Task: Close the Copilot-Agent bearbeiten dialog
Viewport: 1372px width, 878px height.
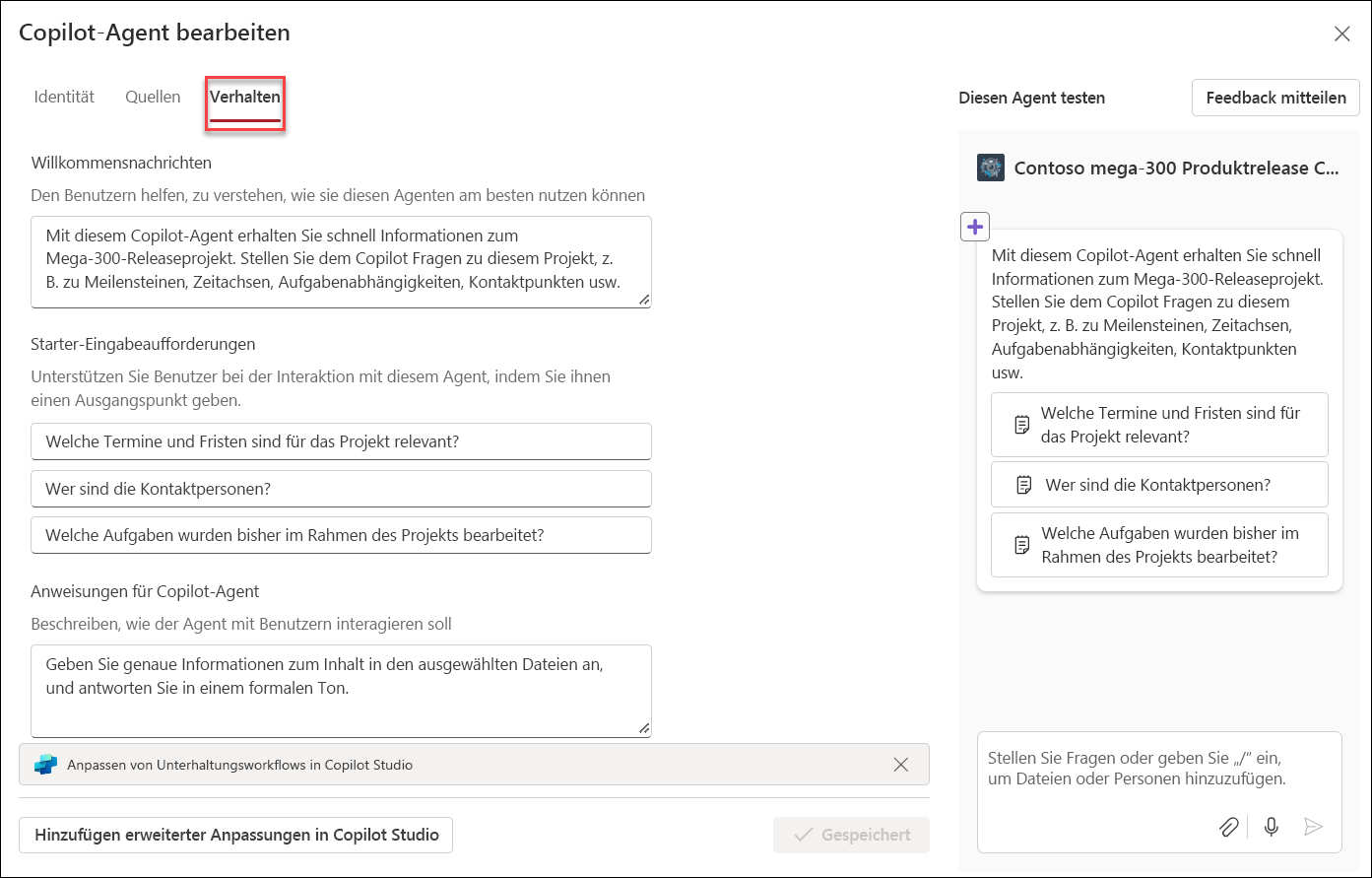Action: click(x=1341, y=34)
